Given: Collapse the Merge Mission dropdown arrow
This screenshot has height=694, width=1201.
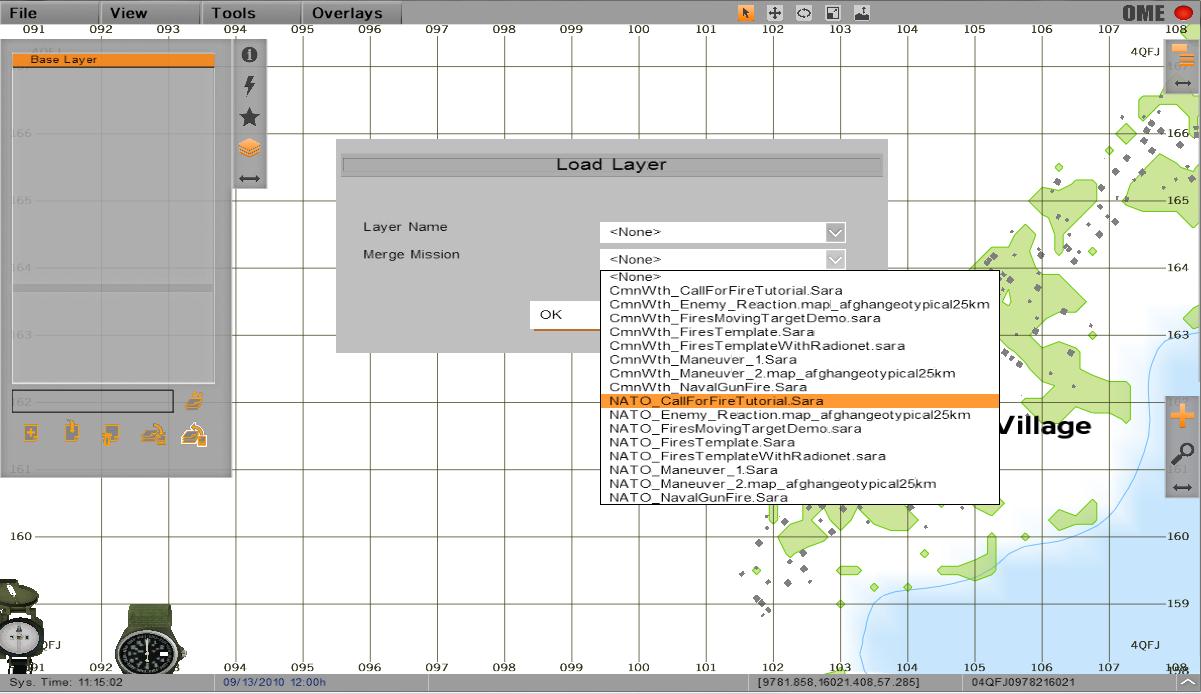Looking at the screenshot, I should (x=836, y=260).
